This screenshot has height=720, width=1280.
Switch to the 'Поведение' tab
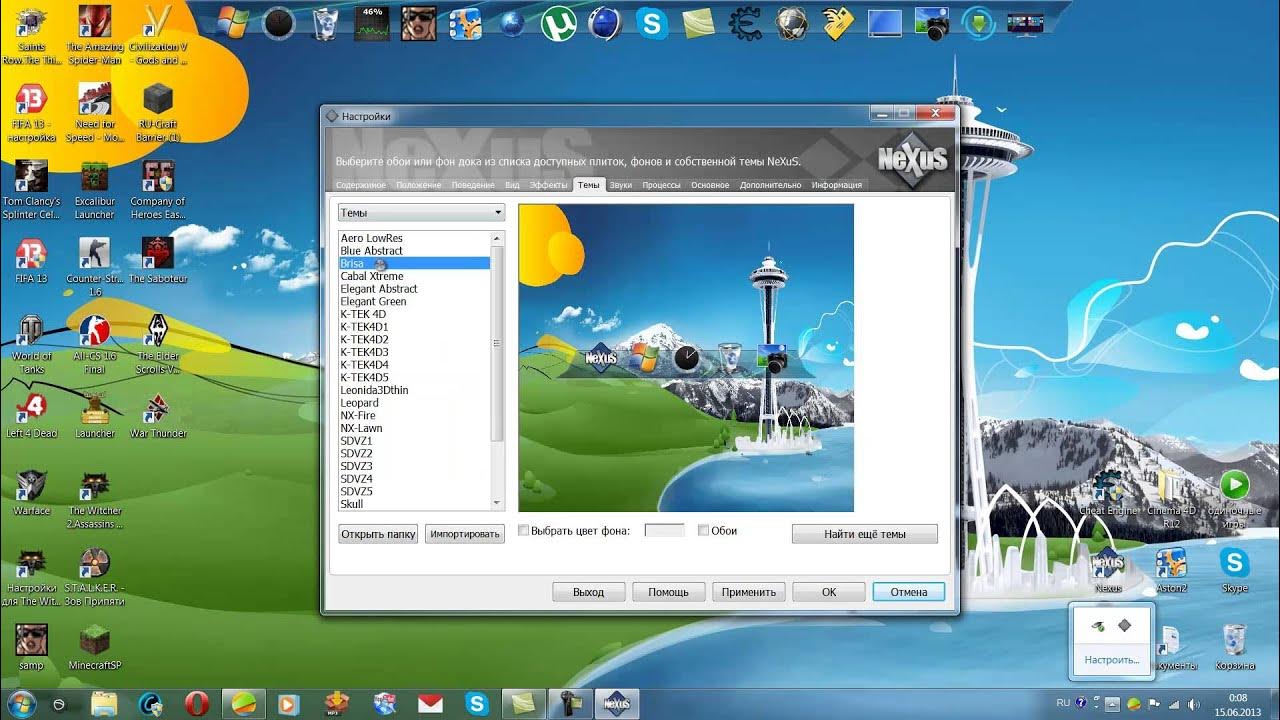(472, 185)
